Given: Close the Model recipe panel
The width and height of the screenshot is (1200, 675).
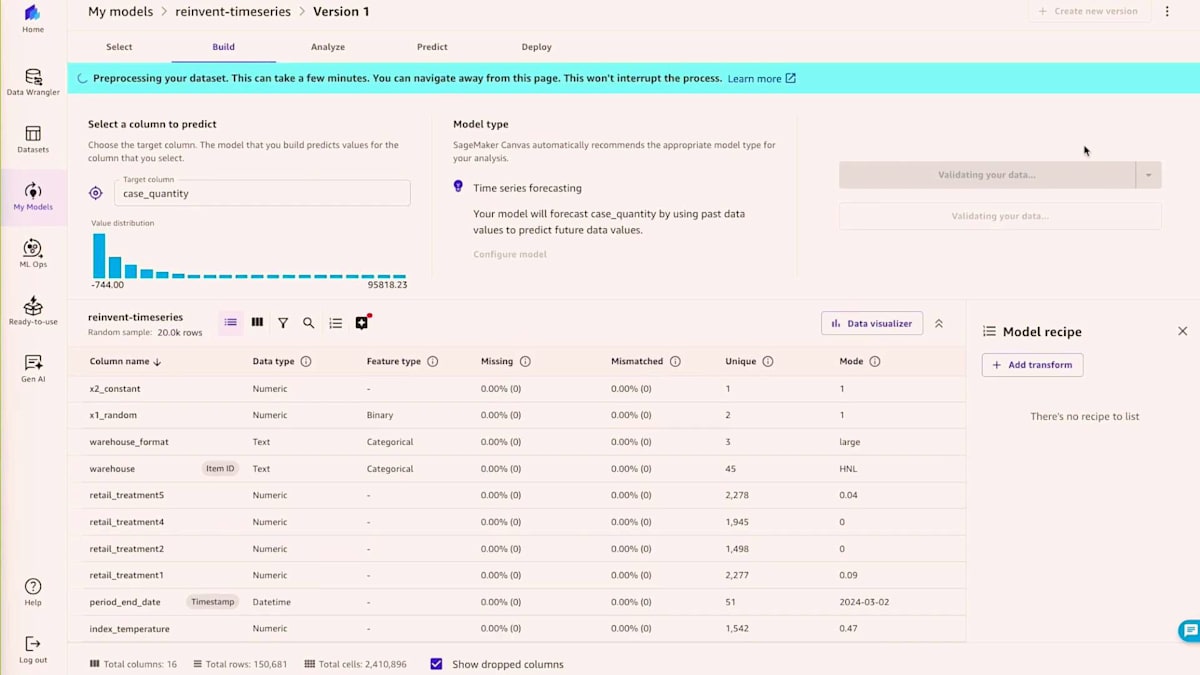Looking at the screenshot, I should point(1183,331).
